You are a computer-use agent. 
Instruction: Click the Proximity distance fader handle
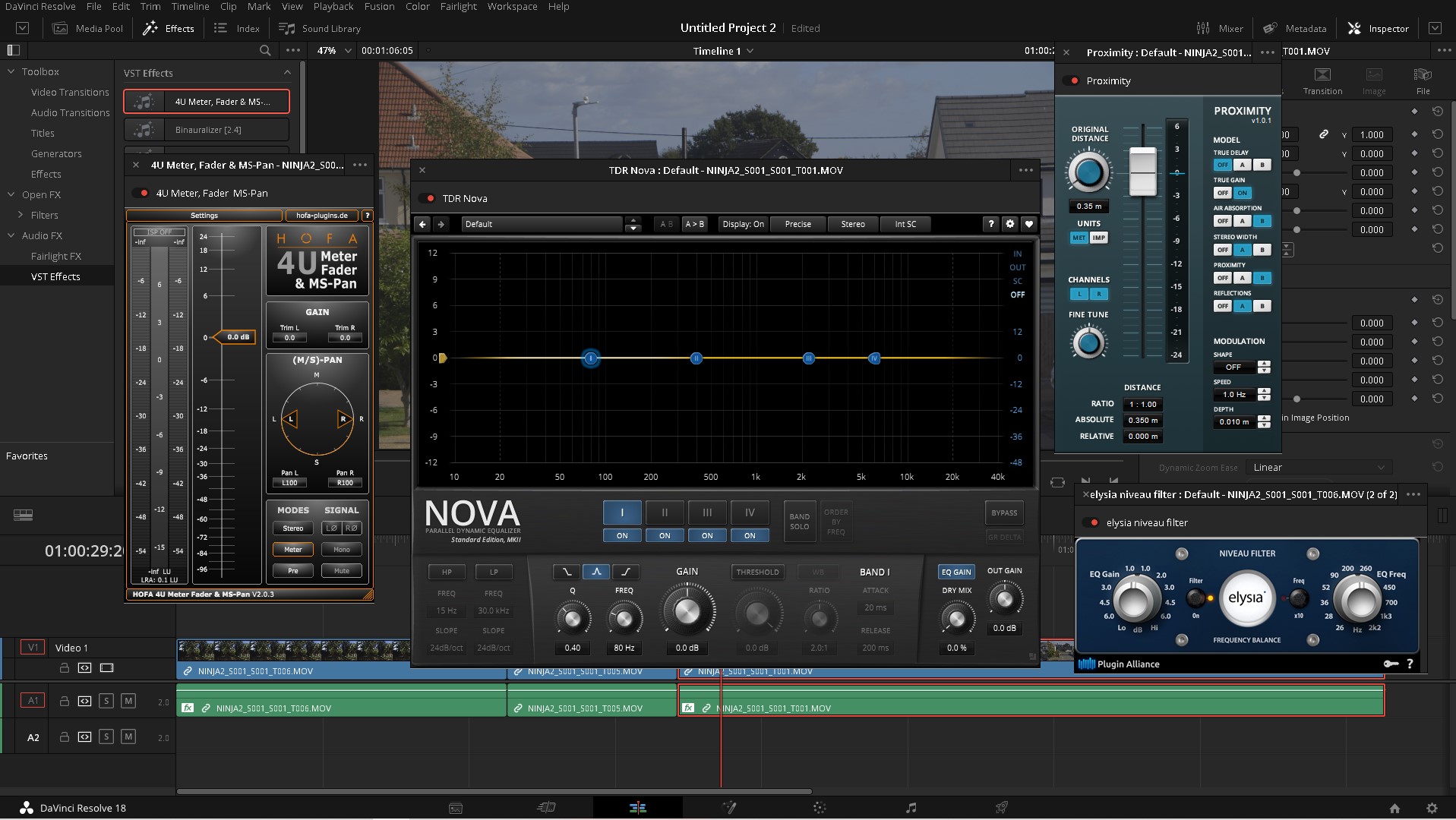click(x=1142, y=171)
